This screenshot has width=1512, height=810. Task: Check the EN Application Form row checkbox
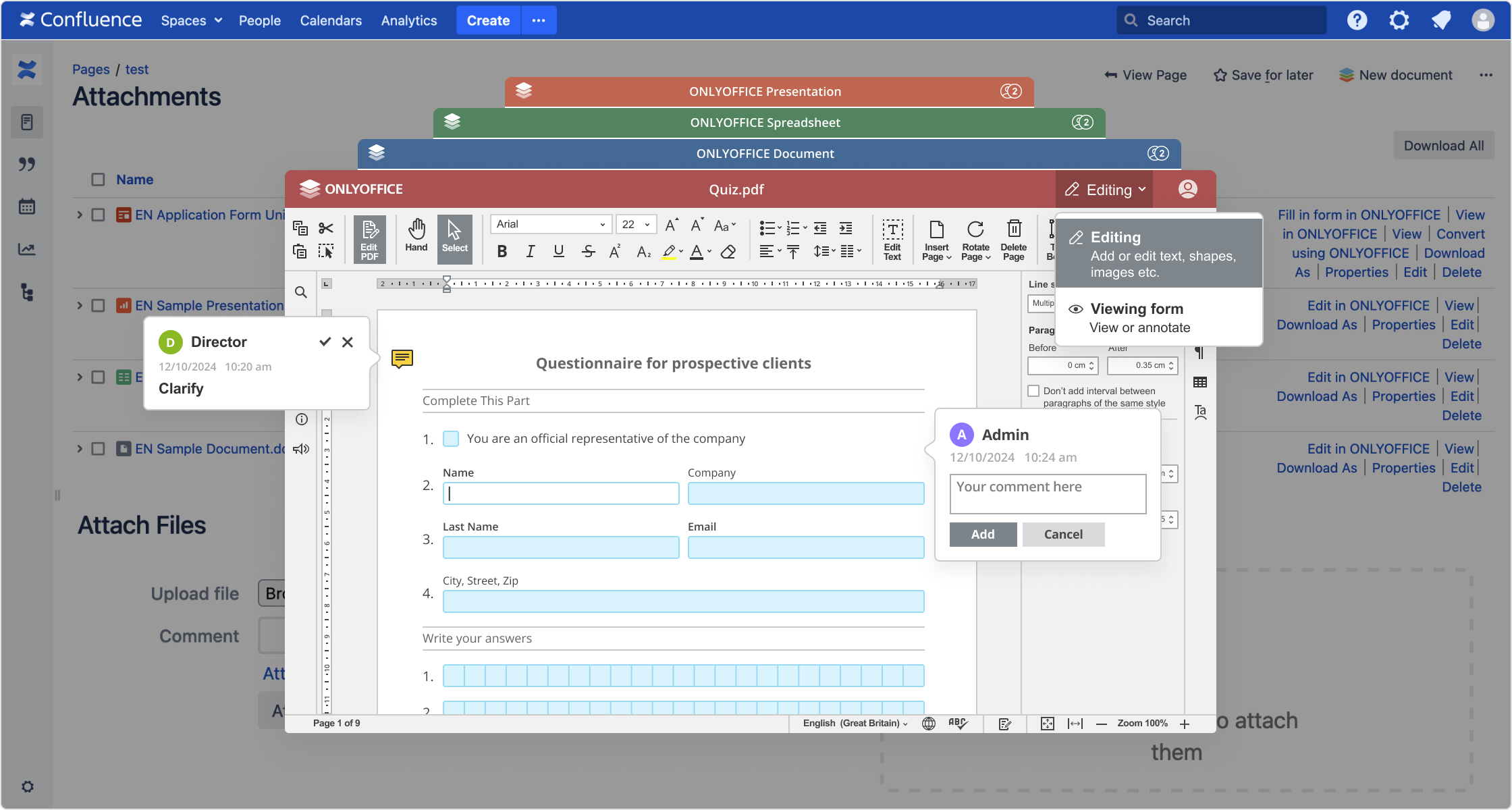pos(98,215)
